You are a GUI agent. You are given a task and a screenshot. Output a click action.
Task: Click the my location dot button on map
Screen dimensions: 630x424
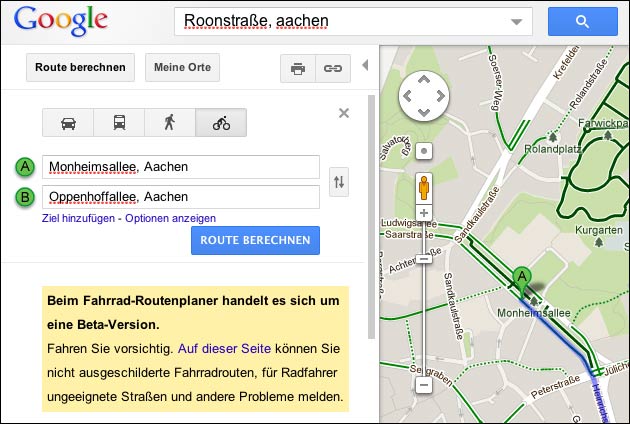[x=424, y=152]
